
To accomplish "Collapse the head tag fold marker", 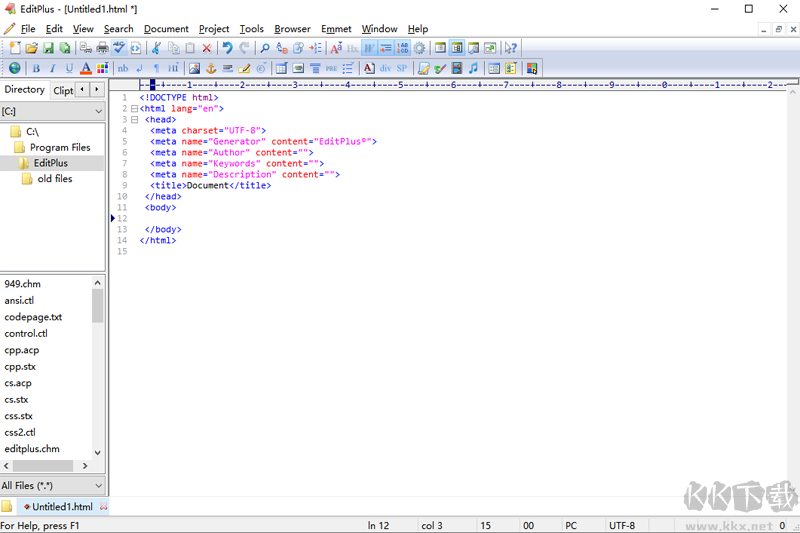I will click(134, 120).
